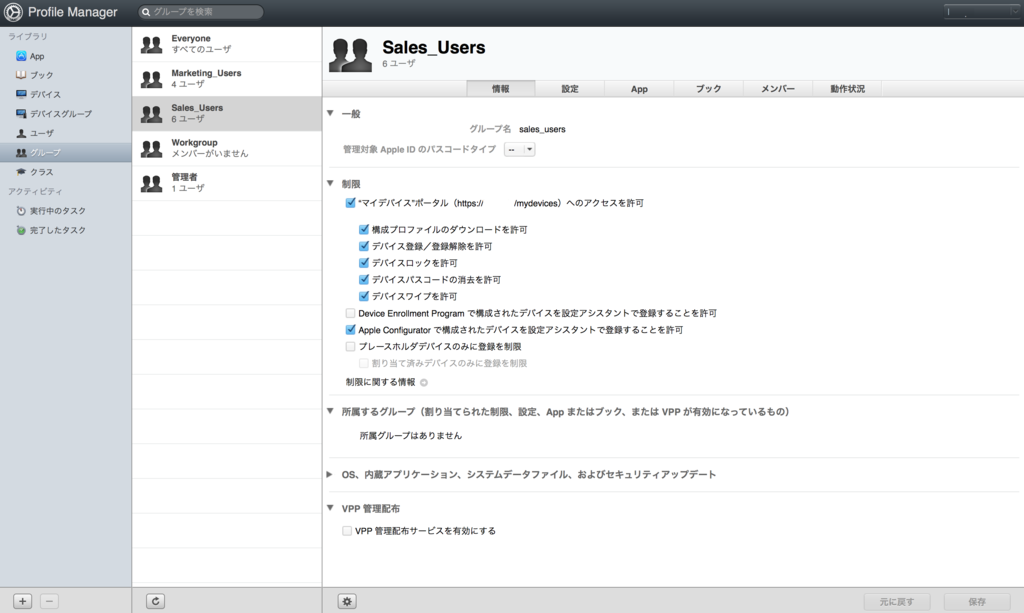Image resolution: width=1024 pixels, height=613 pixels.
Task: Expand the OS、内蔵アプリケーション section
Action: pos(330,475)
